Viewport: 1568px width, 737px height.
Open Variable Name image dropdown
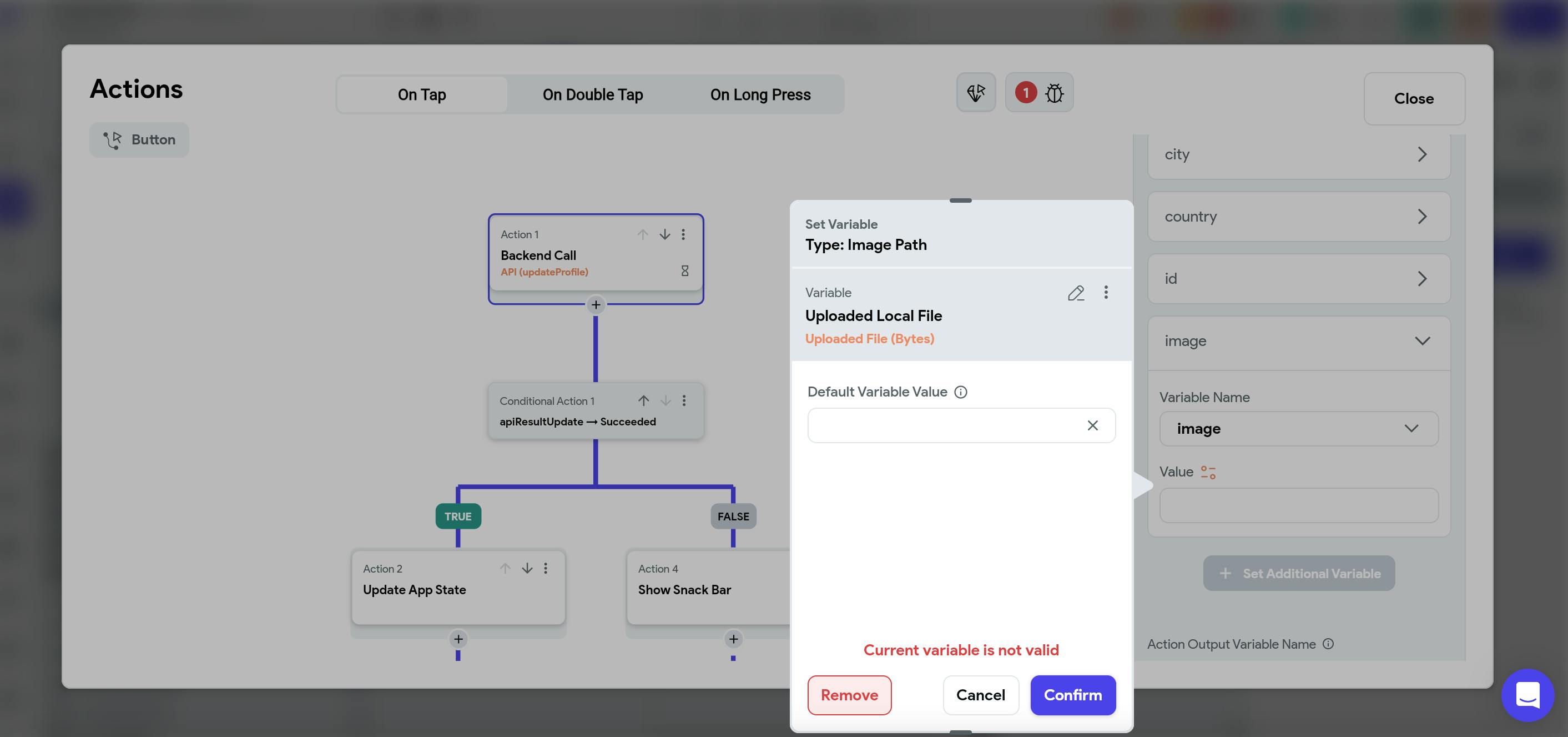click(1299, 429)
